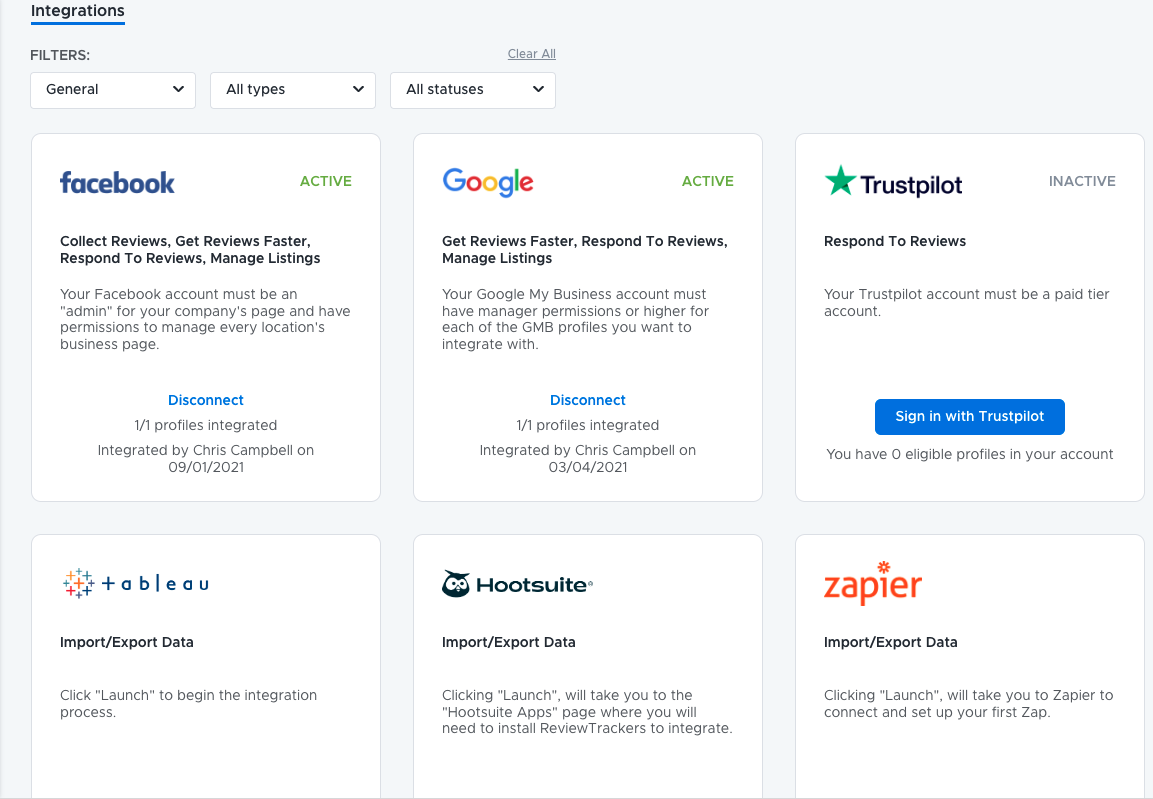1153x799 pixels.
Task: Click Tableau's 'Import/Export Data' heading
Action: (126, 642)
